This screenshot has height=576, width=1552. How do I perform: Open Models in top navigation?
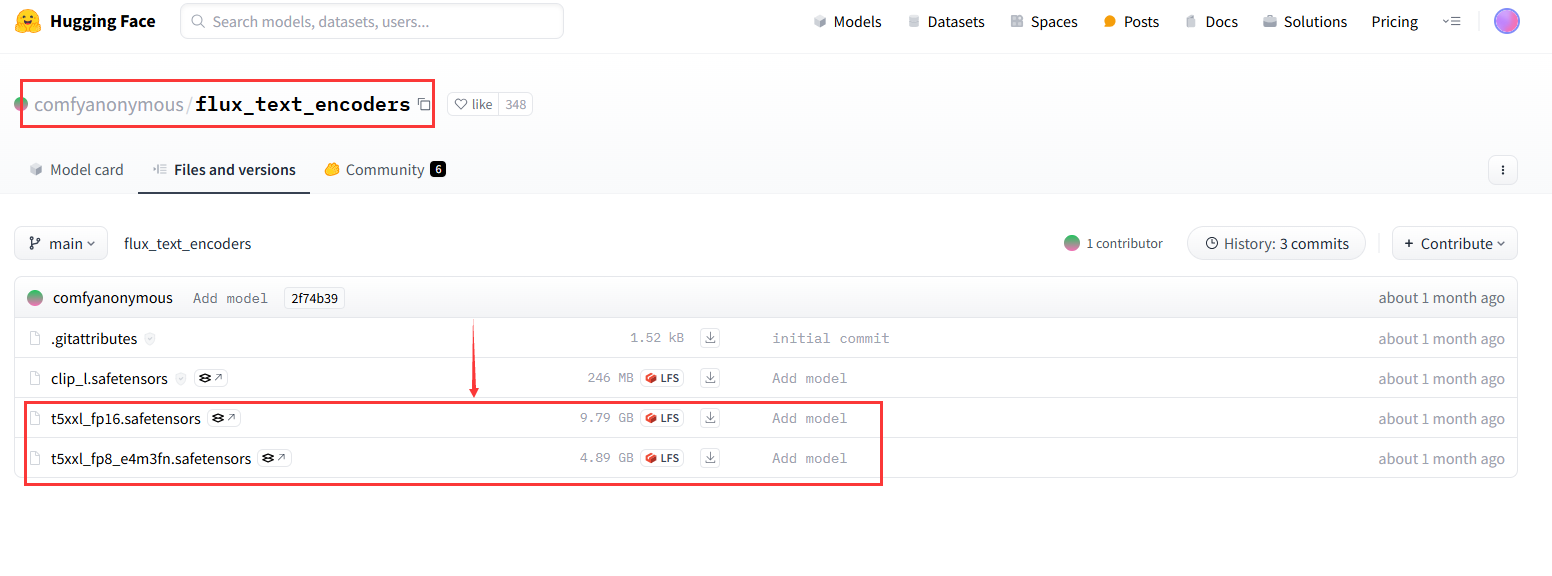(x=847, y=22)
